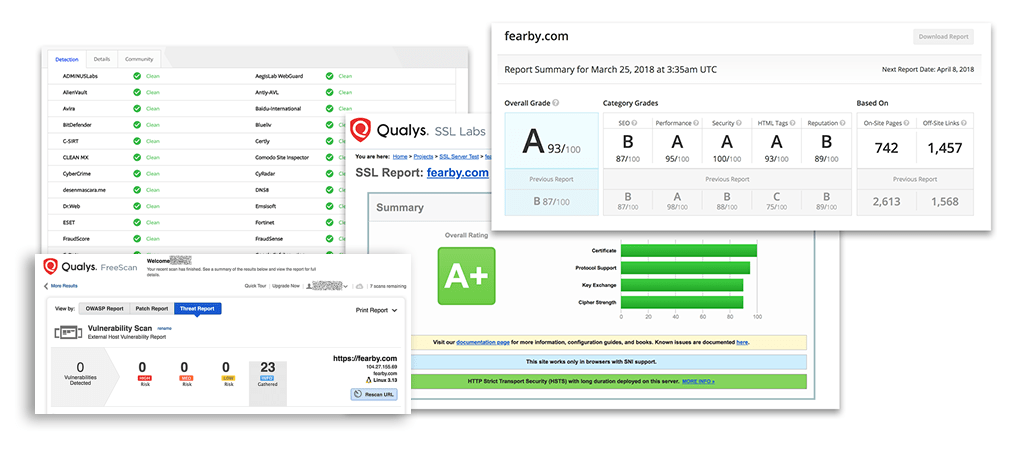Click the info icon next to Performance
This screenshot has width=1016, height=450.
coord(696,123)
